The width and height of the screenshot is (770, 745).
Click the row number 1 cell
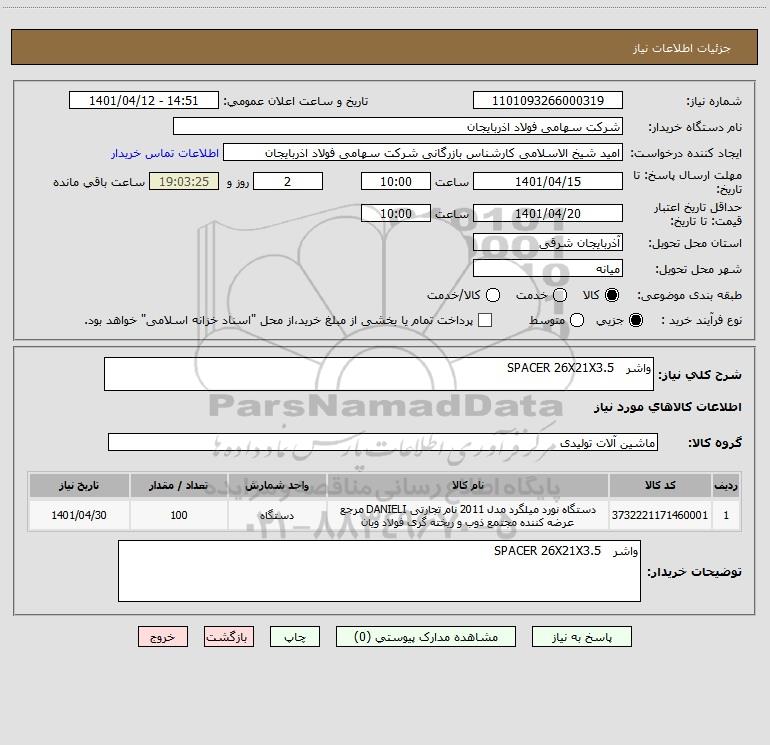726,515
